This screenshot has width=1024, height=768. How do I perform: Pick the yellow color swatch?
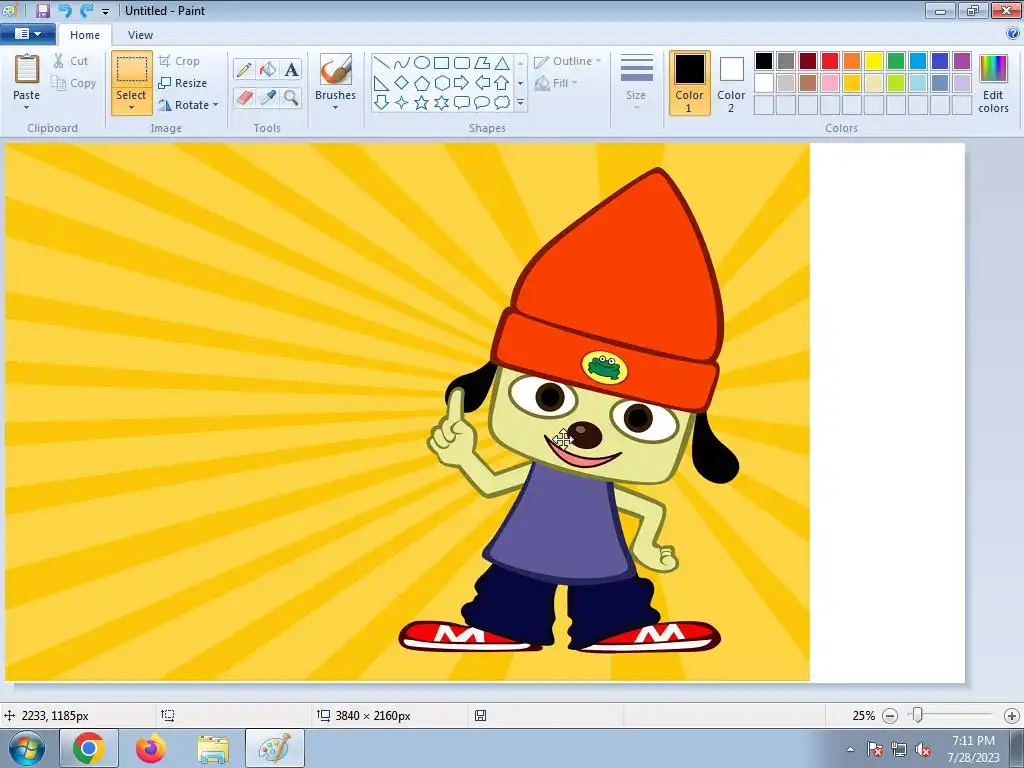tap(874, 61)
